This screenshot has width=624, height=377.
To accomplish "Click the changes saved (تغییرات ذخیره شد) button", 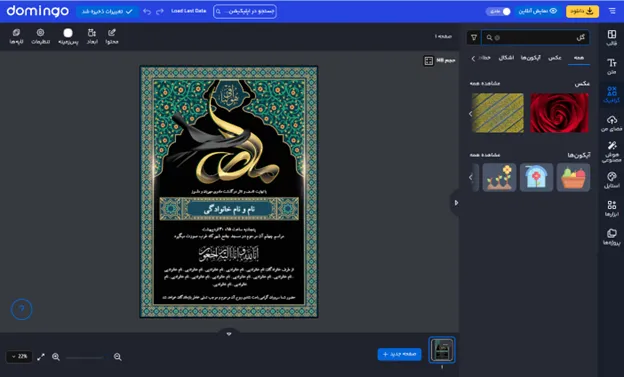I will pos(107,12).
